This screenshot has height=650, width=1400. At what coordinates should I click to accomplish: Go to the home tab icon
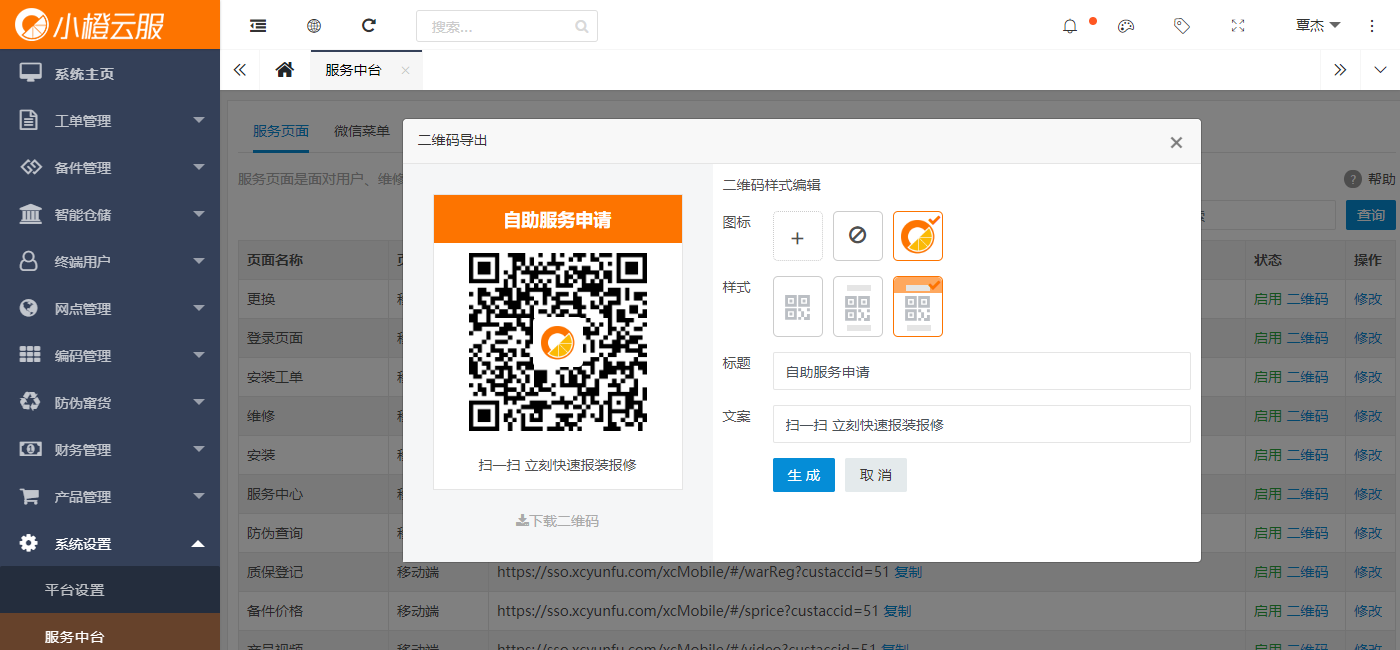click(285, 70)
